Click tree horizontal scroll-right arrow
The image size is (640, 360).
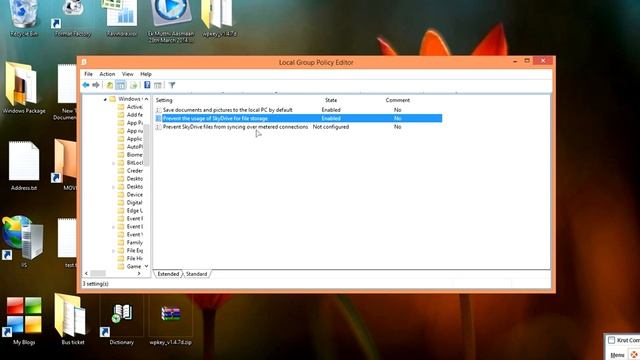139,273
